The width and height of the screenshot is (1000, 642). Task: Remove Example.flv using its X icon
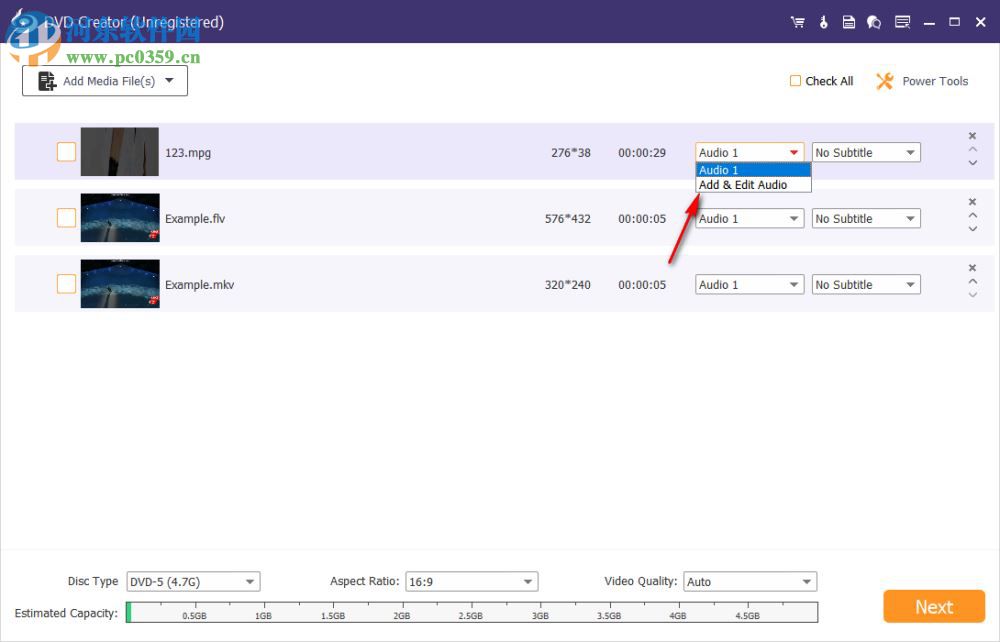point(971,201)
